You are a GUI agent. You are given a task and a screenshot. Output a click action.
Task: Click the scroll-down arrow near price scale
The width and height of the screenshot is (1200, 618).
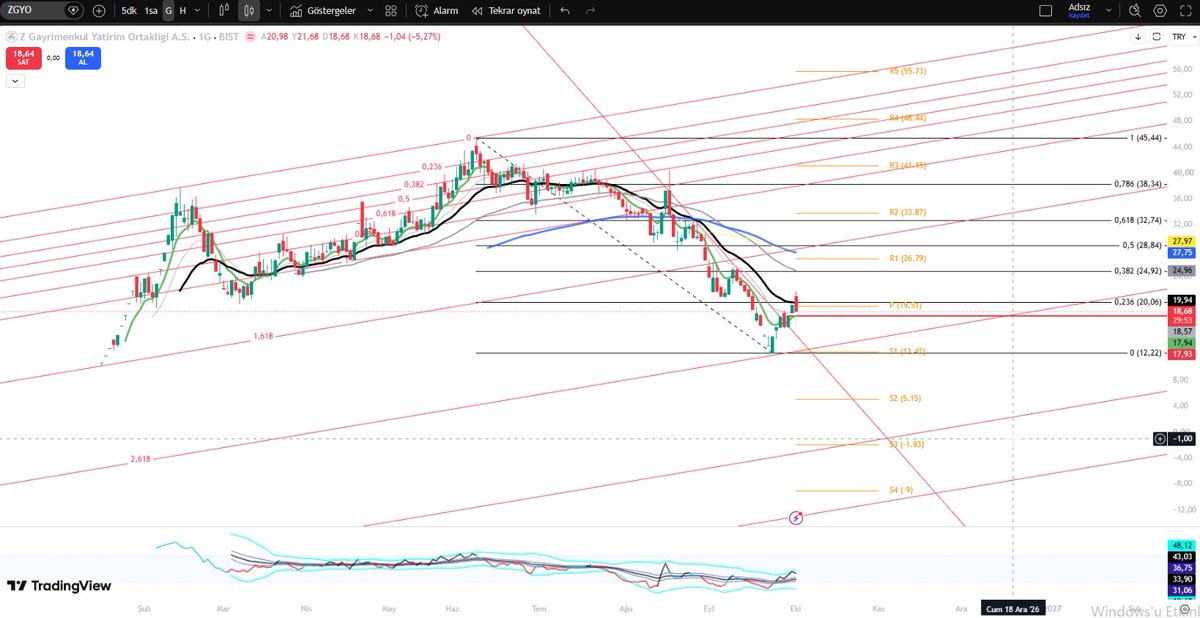point(1138,36)
